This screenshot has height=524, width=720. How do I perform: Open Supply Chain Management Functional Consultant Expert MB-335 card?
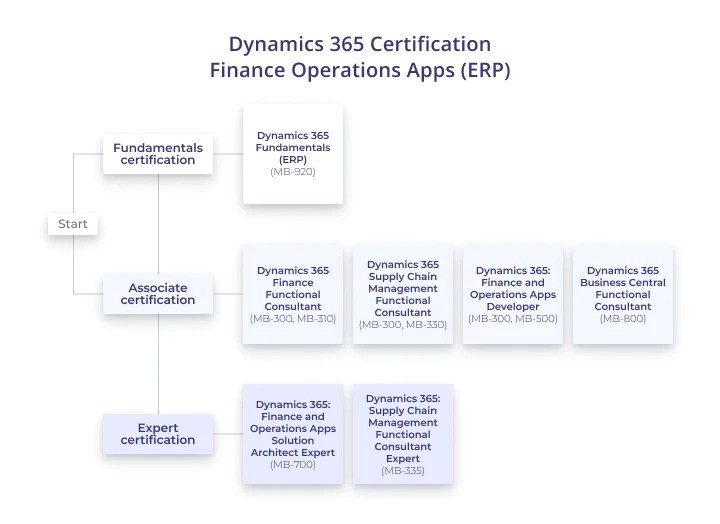tap(403, 434)
